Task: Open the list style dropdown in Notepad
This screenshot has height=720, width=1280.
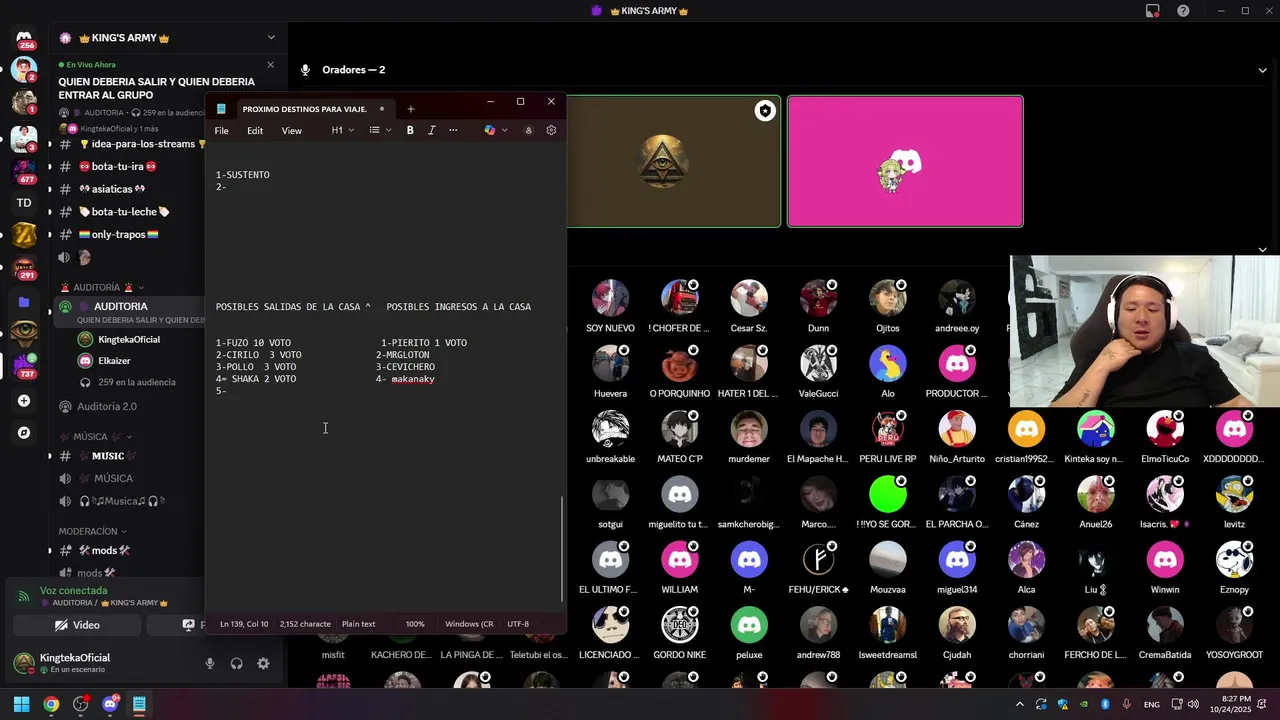Action: pyautogui.click(x=380, y=130)
